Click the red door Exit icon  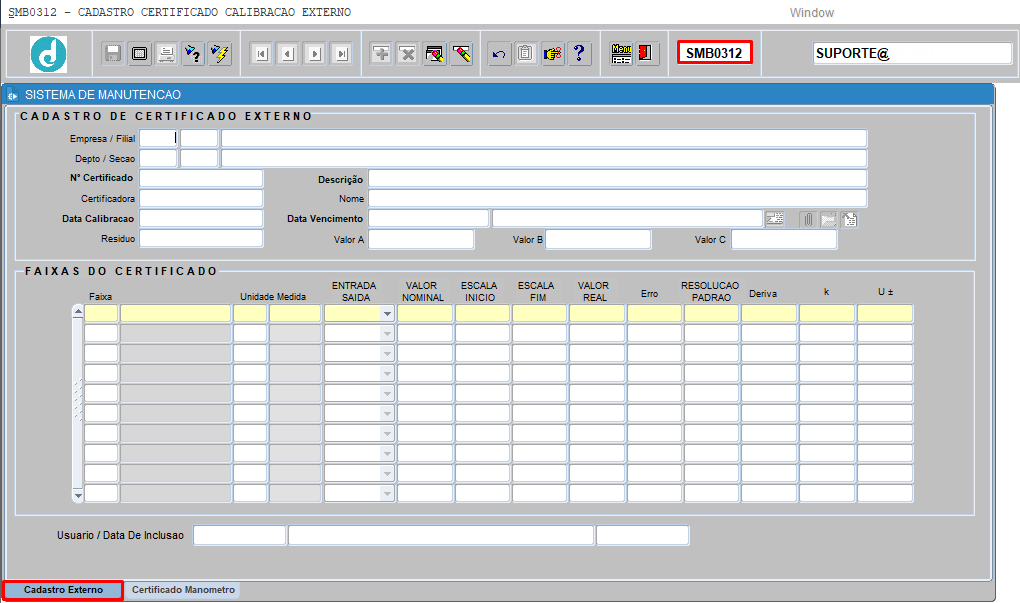pyautogui.click(x=646, y=53)
